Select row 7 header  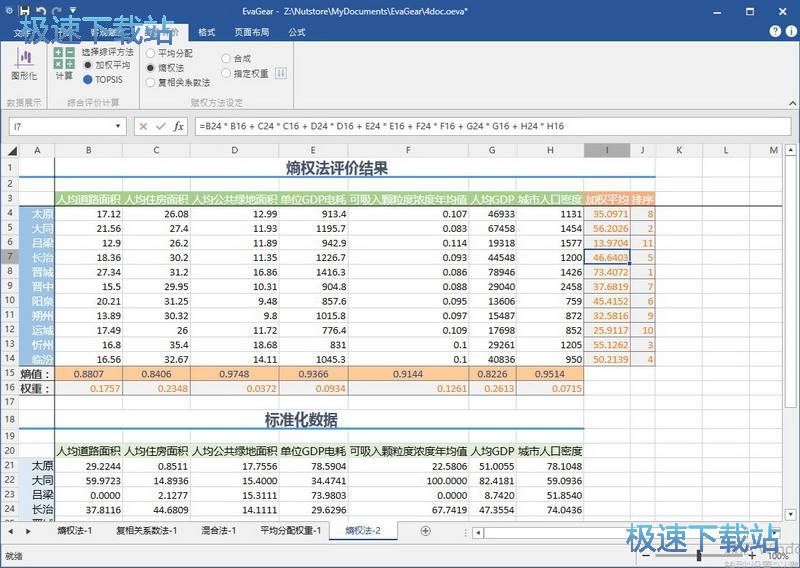point(10,256)
